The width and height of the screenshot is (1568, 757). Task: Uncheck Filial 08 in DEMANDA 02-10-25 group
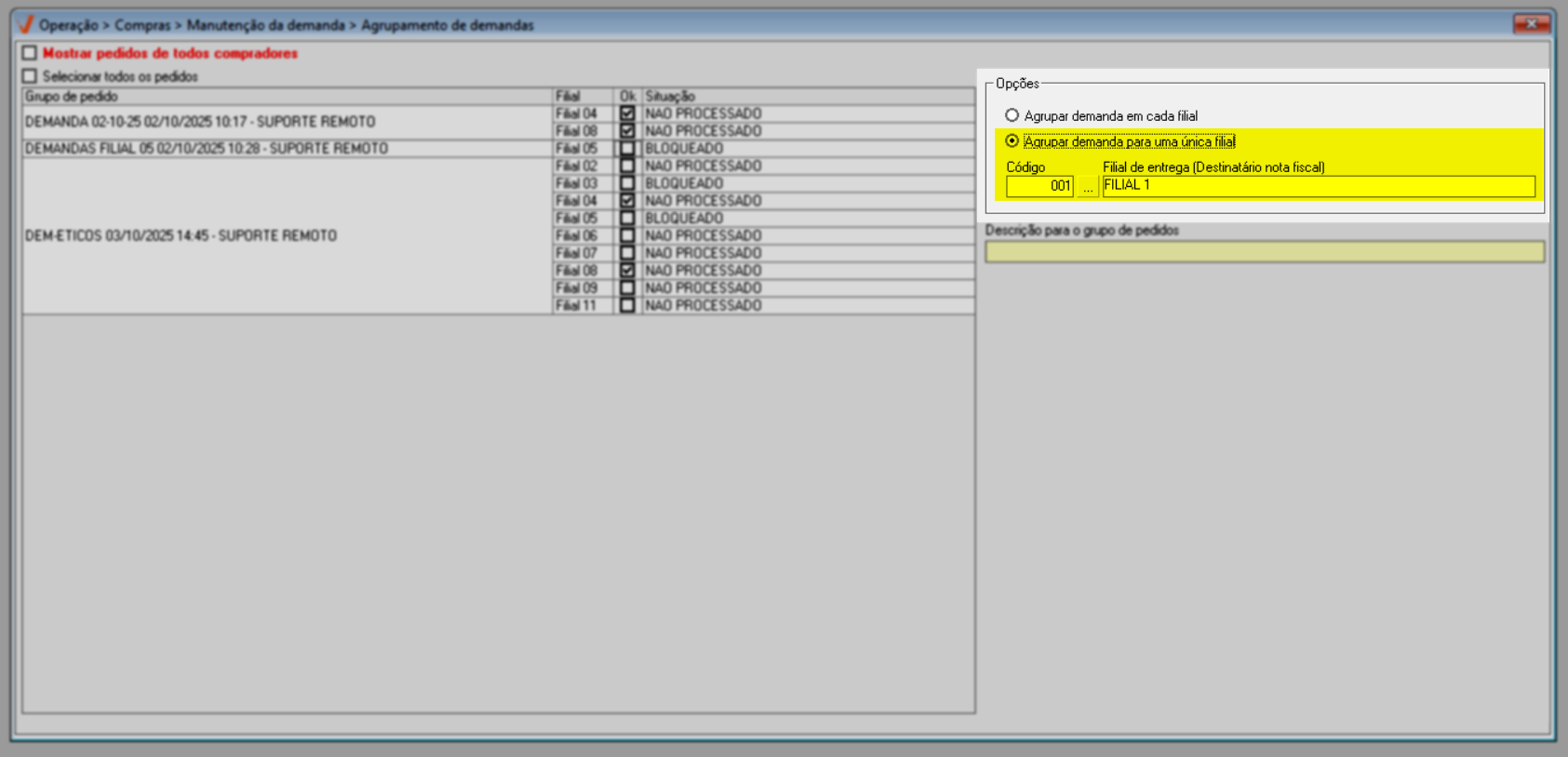point(627,131)
